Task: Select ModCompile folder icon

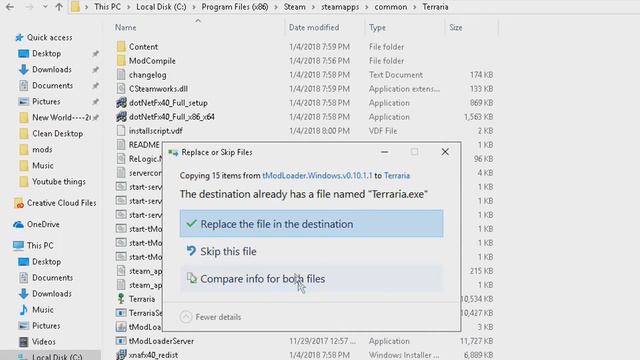Action: coord(121,60)
